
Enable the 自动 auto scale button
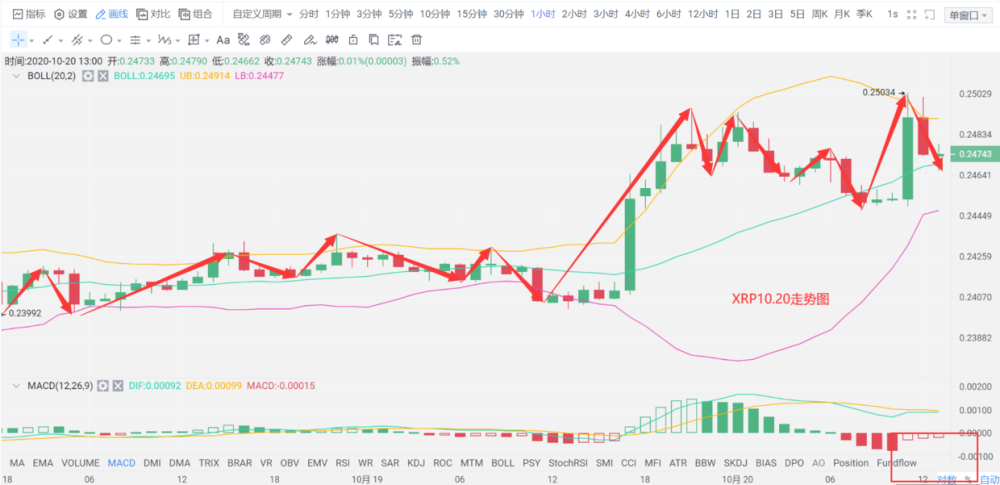click(989, 479)
